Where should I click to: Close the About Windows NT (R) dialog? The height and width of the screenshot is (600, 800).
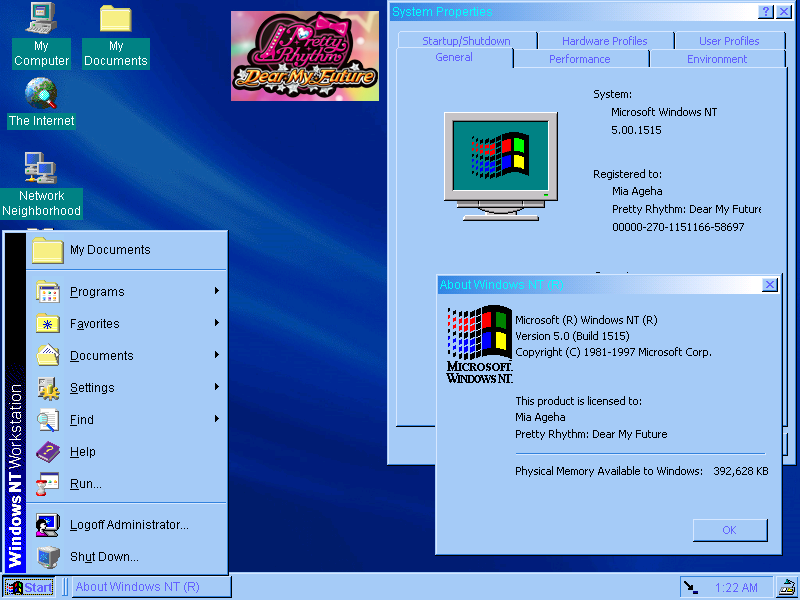click(769, 285)
